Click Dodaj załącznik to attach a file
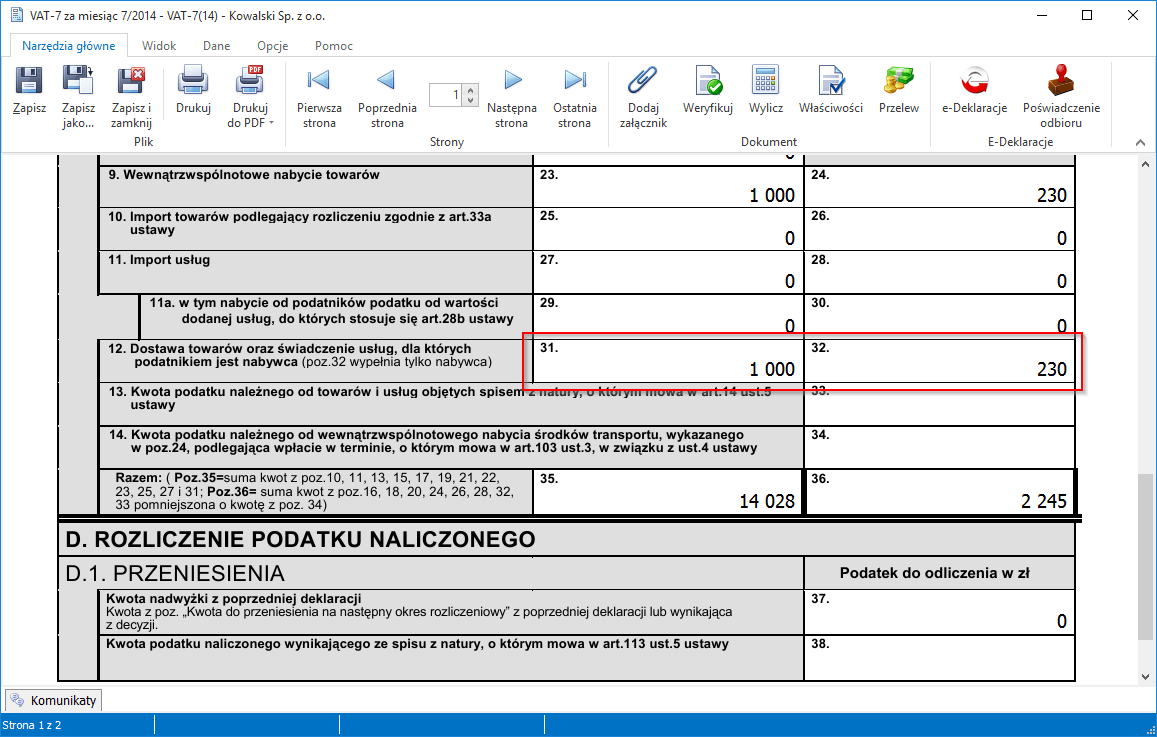Screen dimensions: 1157x737 [642, 90]
